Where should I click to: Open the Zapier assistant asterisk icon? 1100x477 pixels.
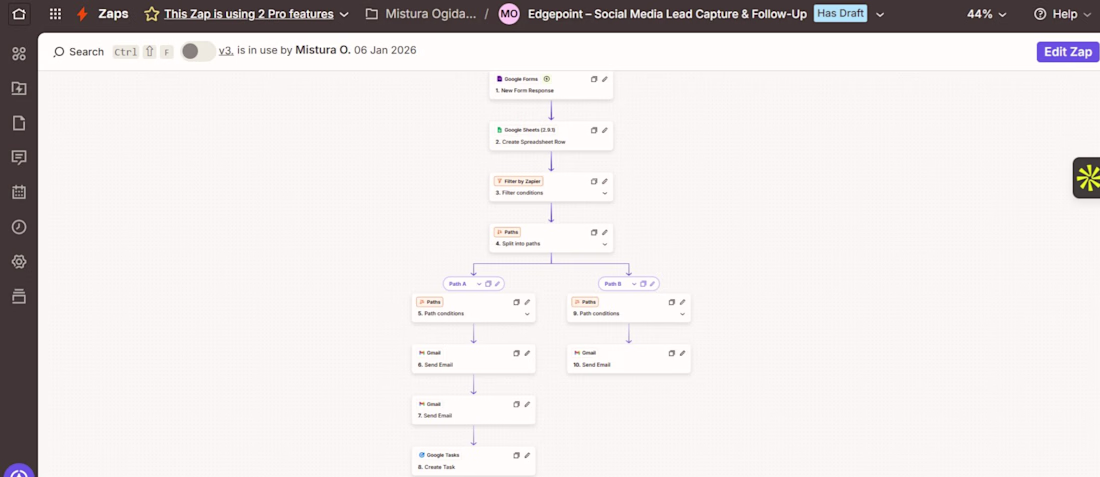click(x=1087, y=178)
